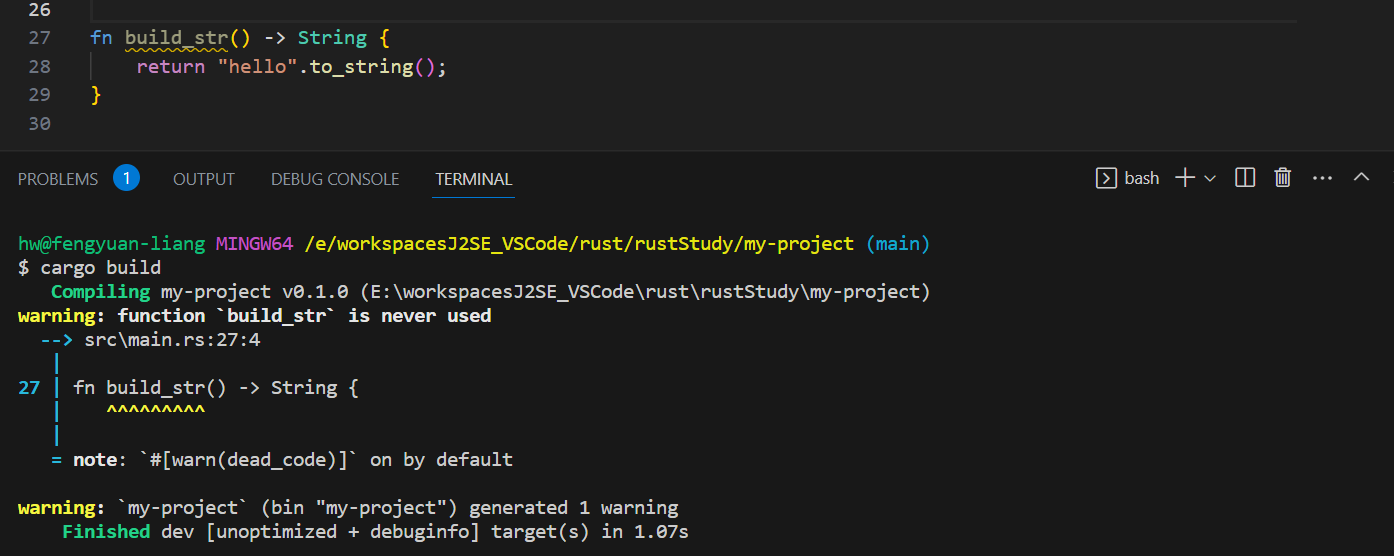Viewport: 1394px width, 556px height.
Task: Click the return keyword in editor
Action: [171, 67]
